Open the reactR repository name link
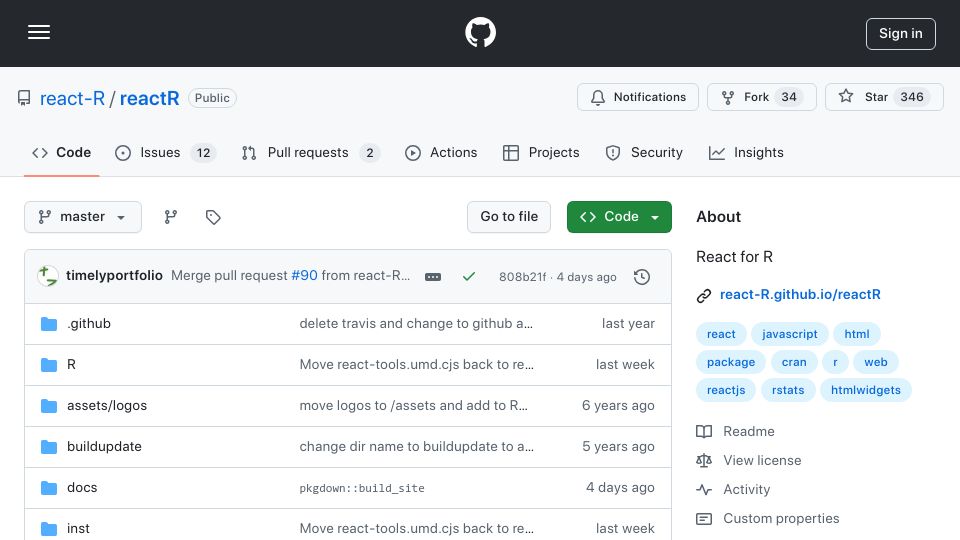 click(x=149, y=98)
